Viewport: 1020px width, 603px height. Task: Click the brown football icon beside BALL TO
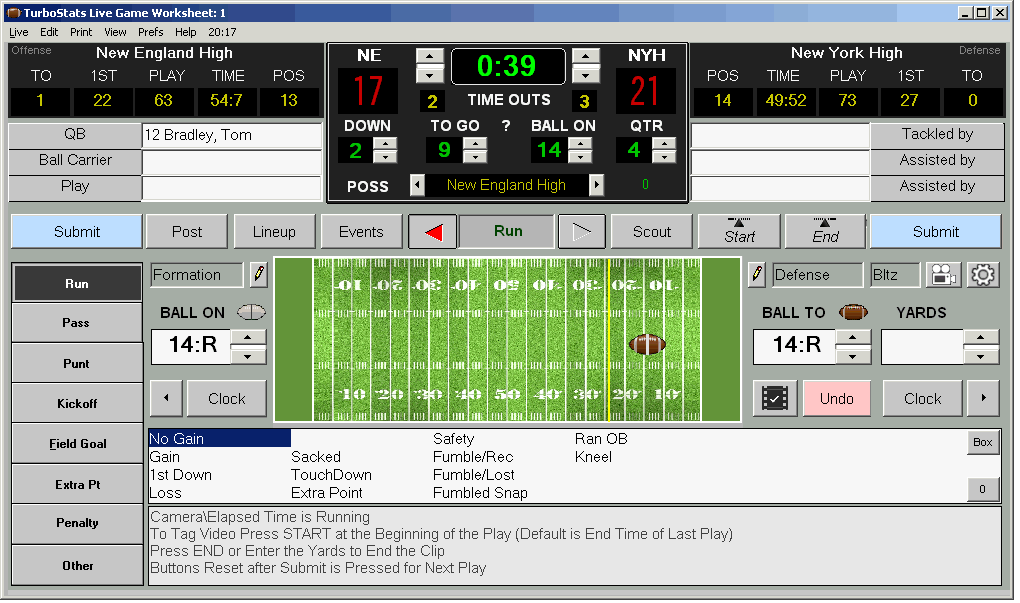[853, 313]
